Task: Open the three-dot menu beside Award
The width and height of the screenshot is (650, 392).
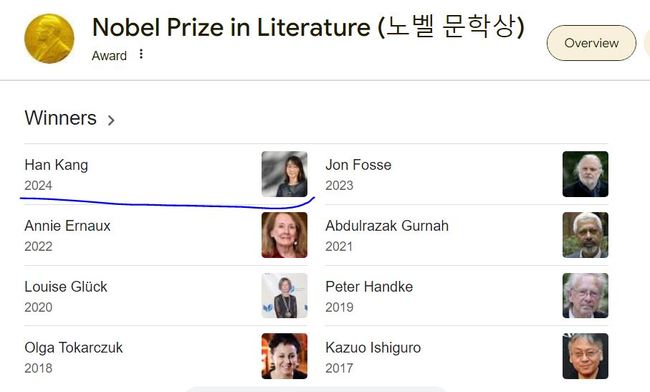Action: (x=141, y=54)
